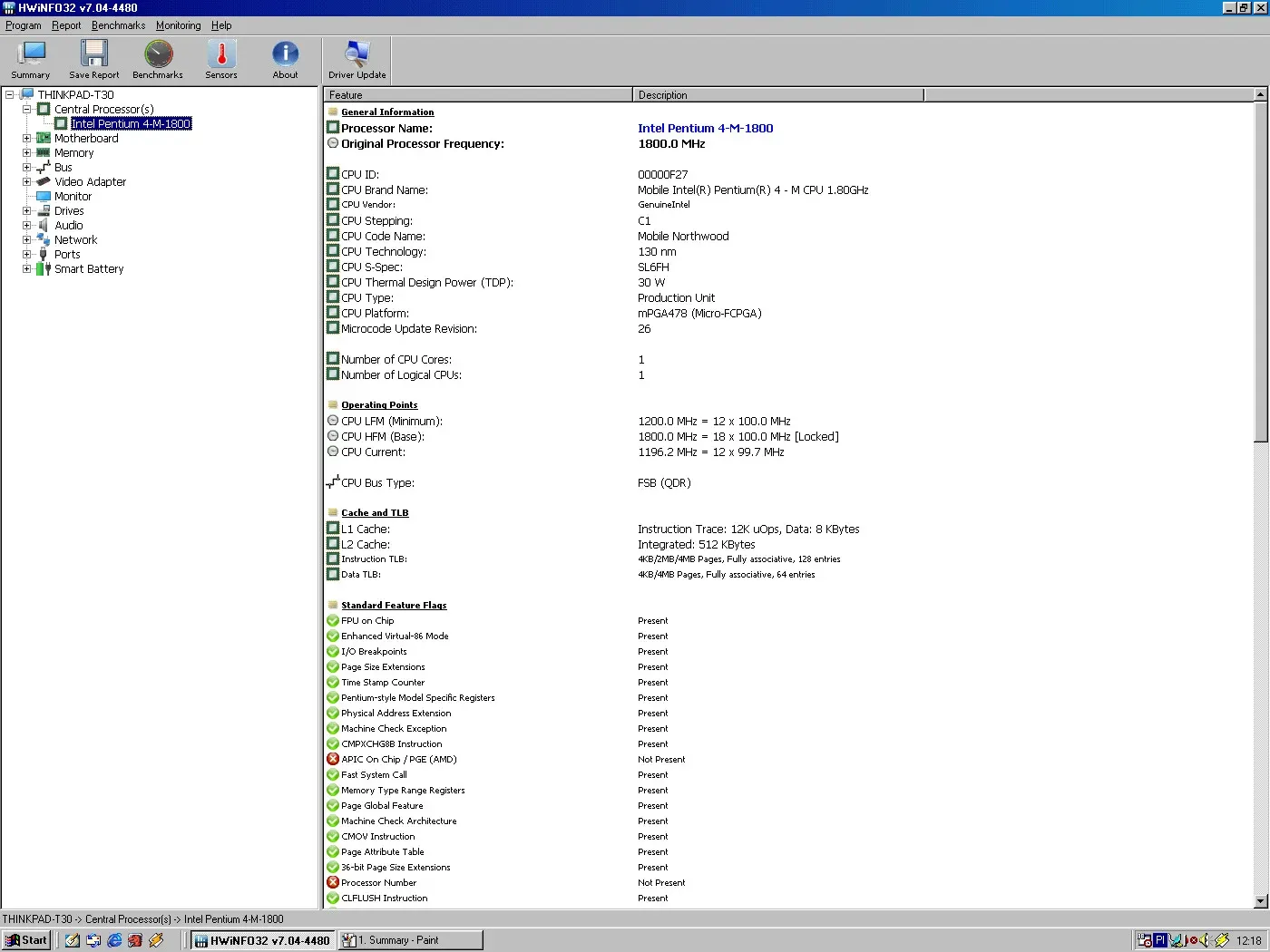This screenshot has height=952, width=1270.
Task: Click the L2 Cache row label
Action: click(366, 544)
